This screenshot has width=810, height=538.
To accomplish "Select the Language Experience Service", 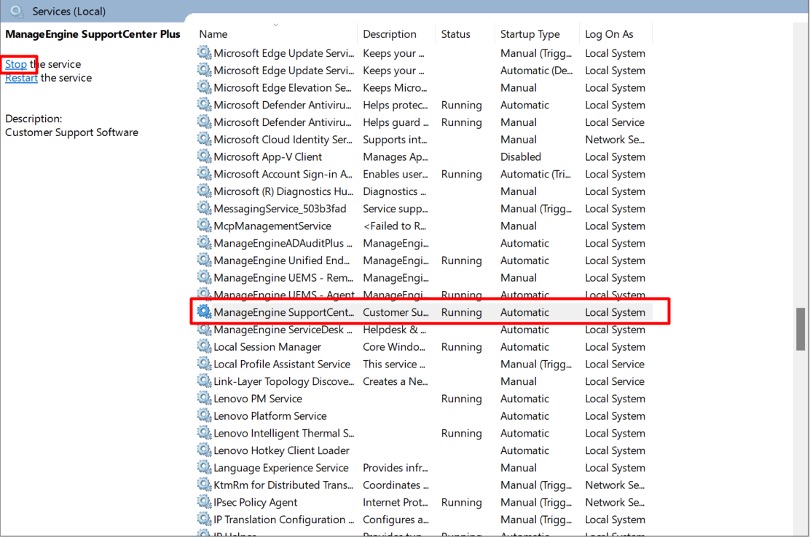I will (x=281, y=468).
